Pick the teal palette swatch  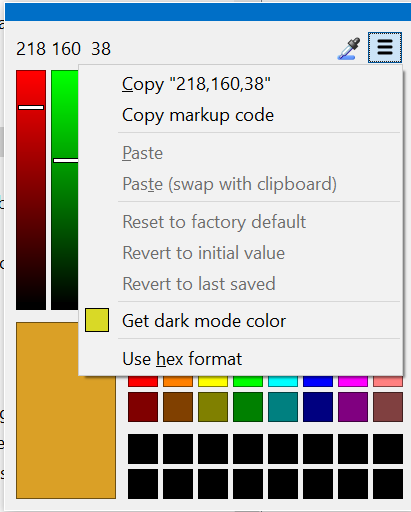pyautogui.click(x=283, y=407)
